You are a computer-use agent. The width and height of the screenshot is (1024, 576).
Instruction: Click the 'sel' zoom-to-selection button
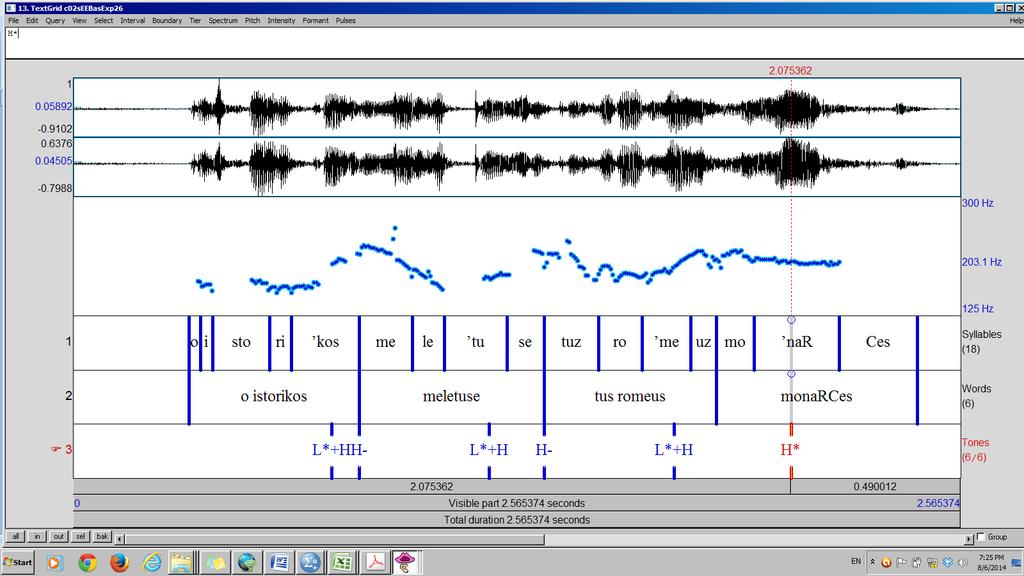pos(80,537)
